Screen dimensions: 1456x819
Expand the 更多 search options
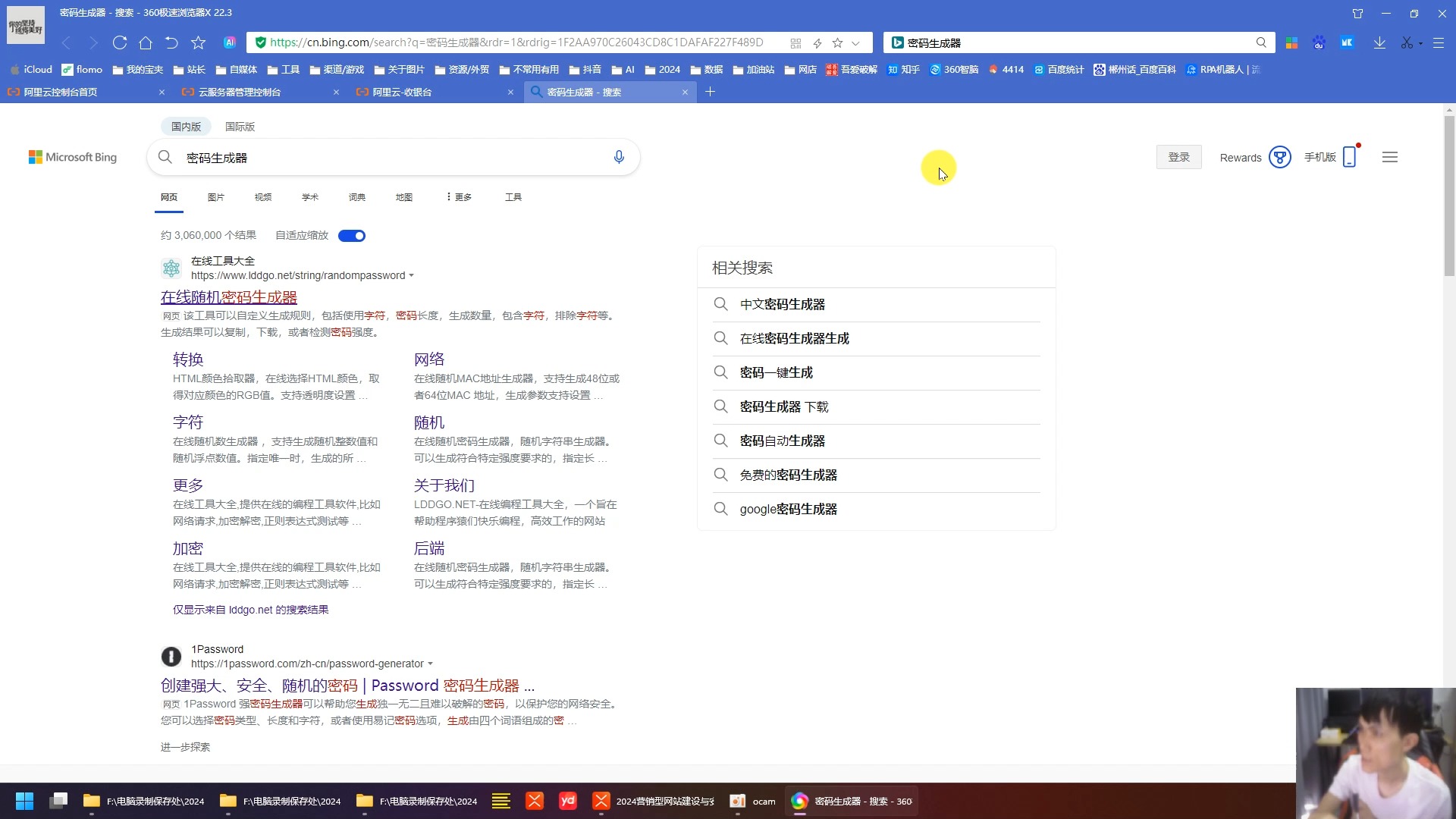point(459,197)
